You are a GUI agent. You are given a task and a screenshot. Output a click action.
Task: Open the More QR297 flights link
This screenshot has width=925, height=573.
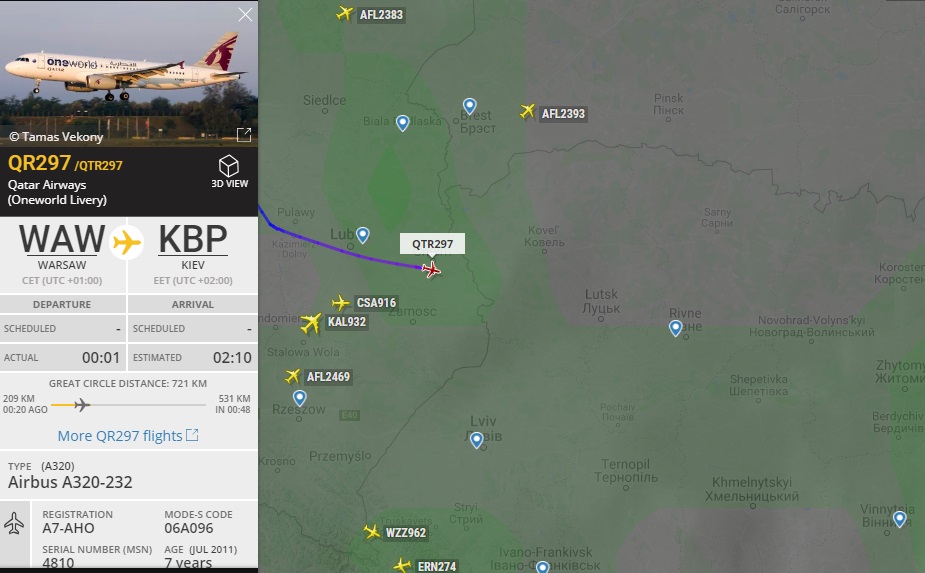[x=128, y=436]
